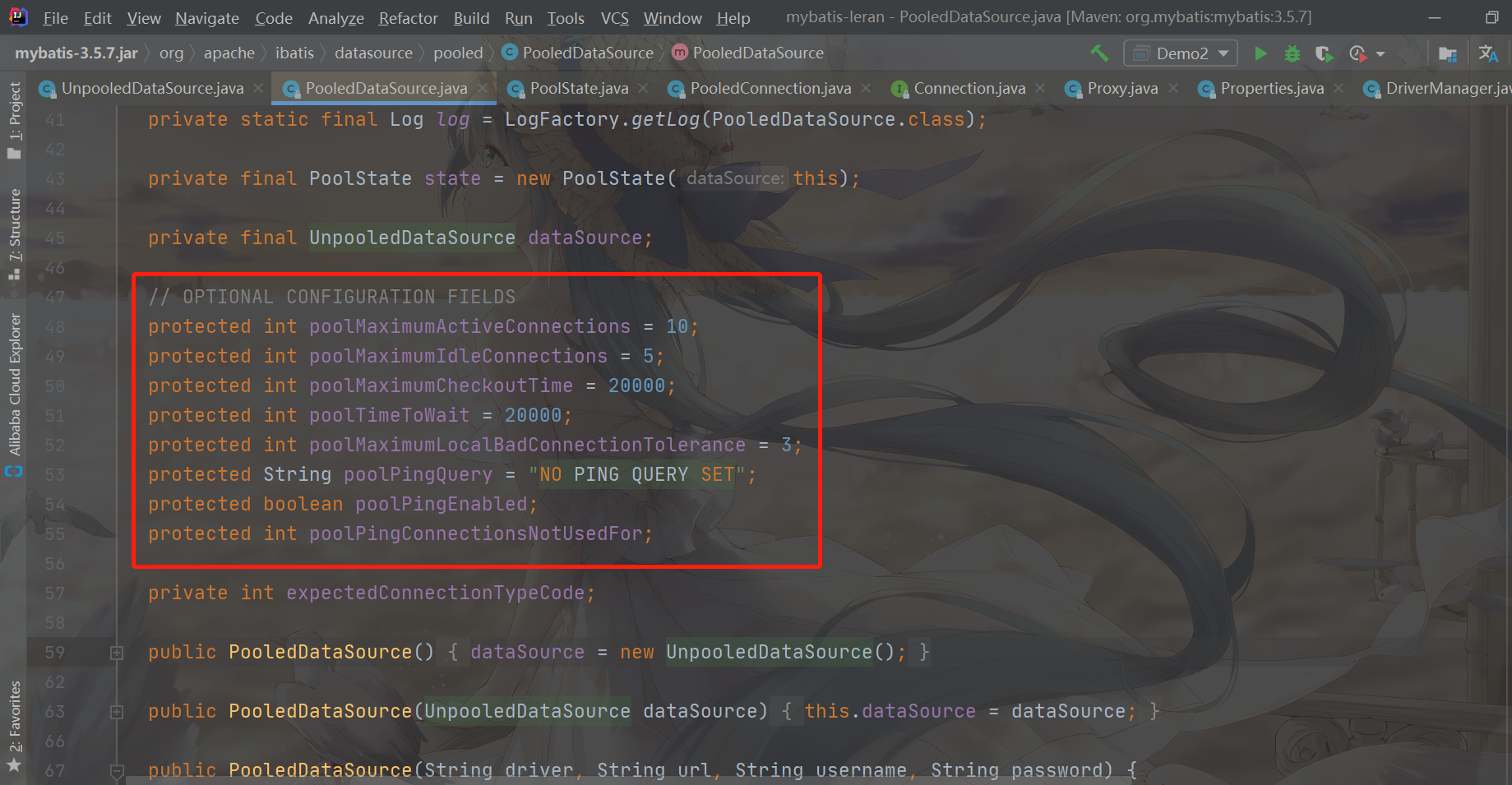
Task: Open the Analyze menu
Action: point(336,18)
